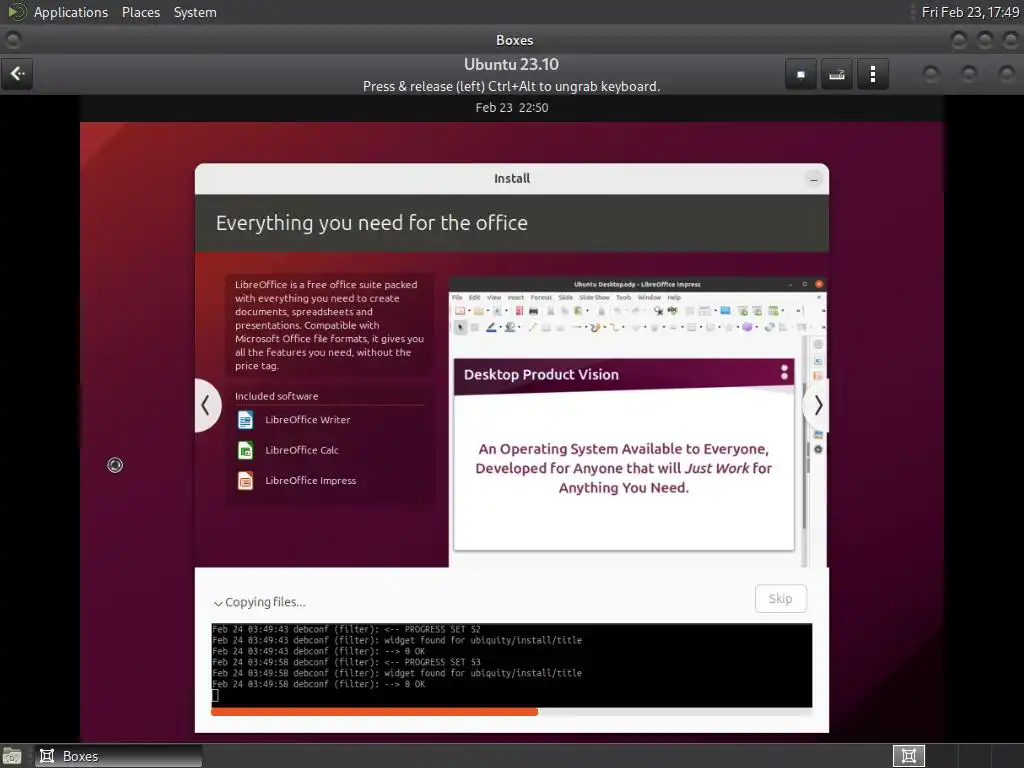
Task: Click the installer log terminal output
Action: pos(511,665)
